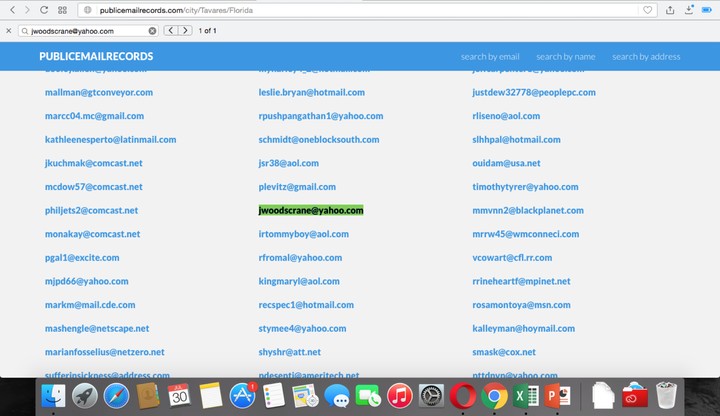Open leslie.bryan@hotmail.com link
720x416 pixels.
[x=311, y=92]
